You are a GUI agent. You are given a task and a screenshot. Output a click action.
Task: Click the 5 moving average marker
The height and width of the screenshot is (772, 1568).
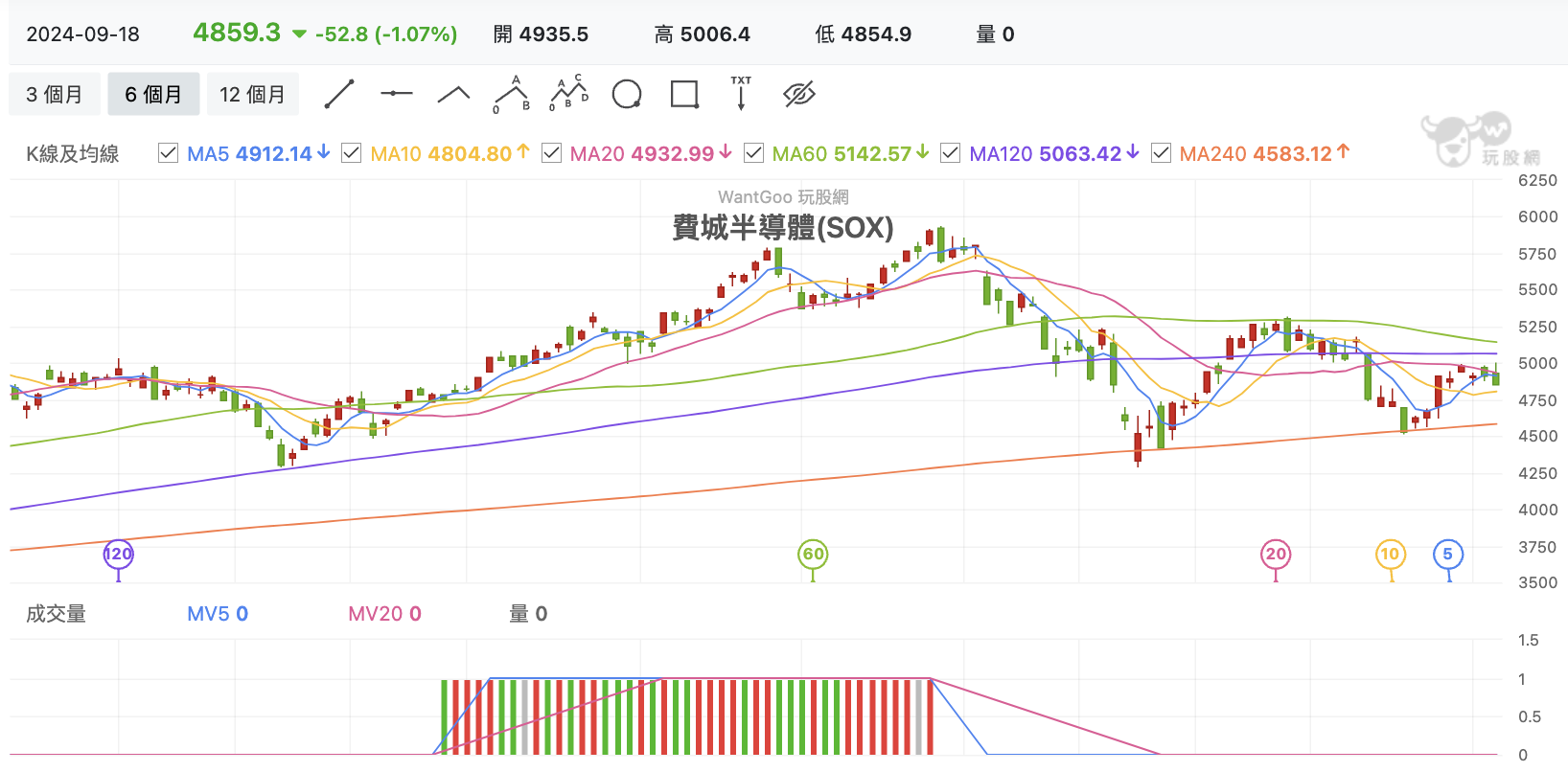coord(1447,554)
